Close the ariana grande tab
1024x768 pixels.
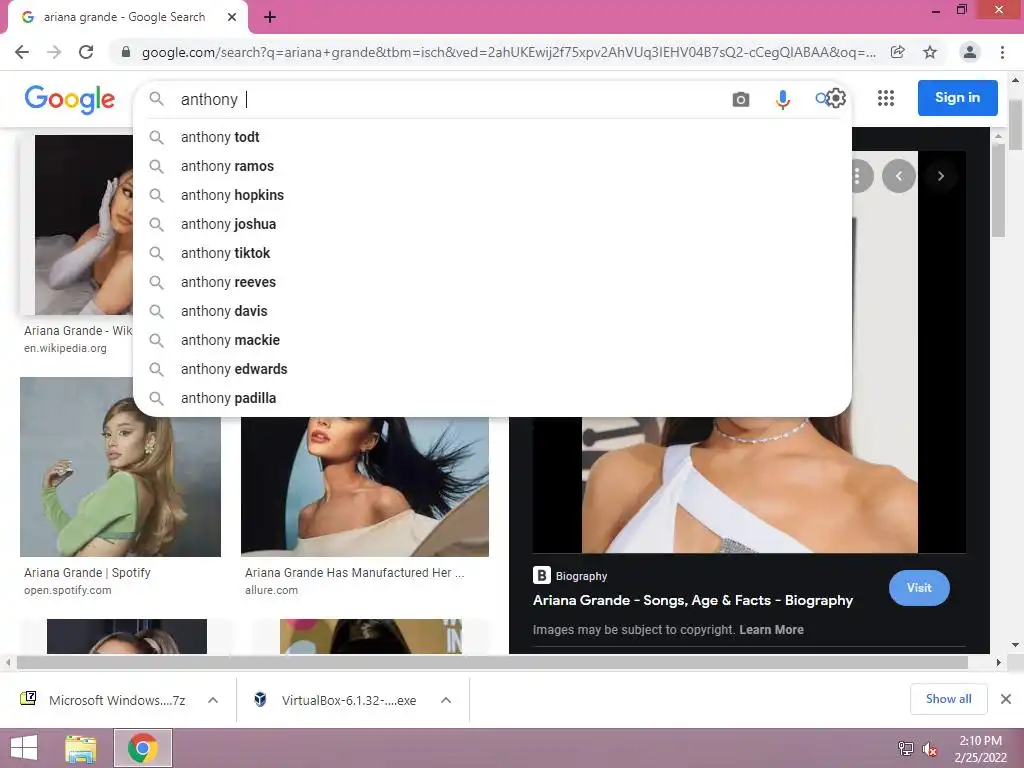(232, 17)
